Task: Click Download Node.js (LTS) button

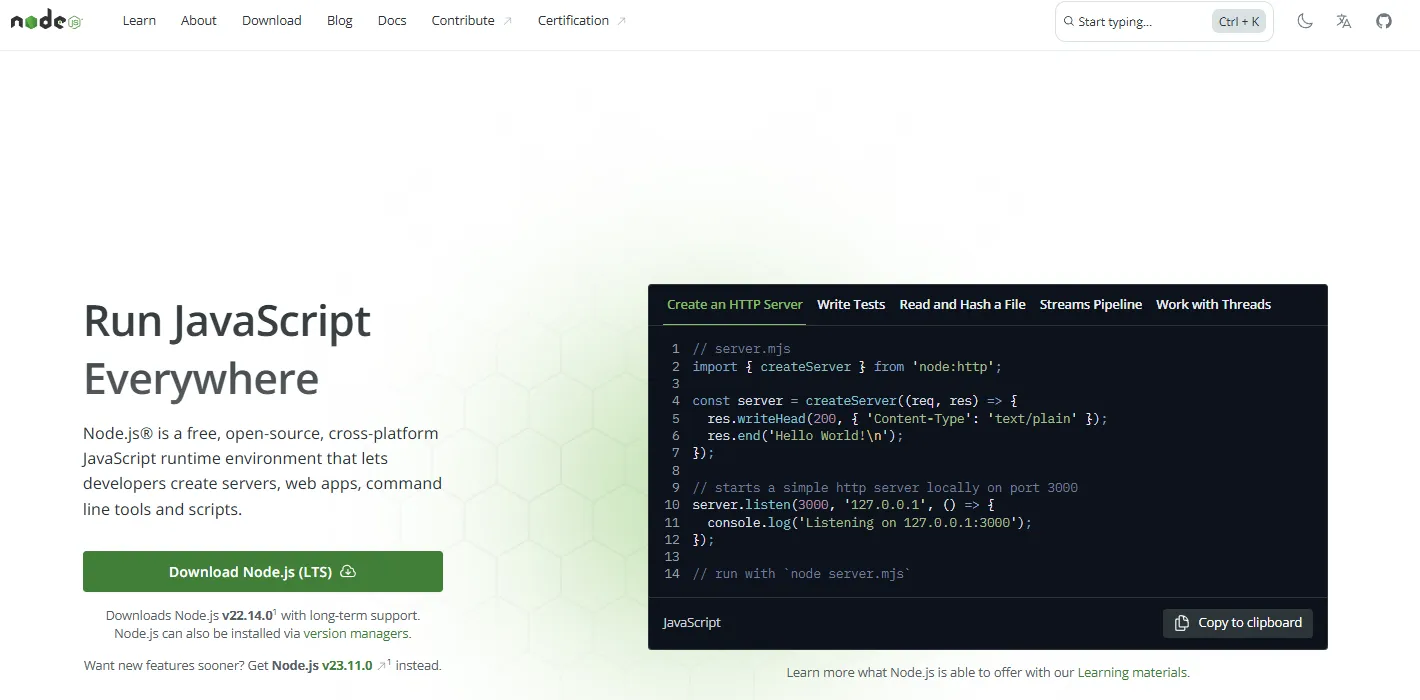Action: [x=263, y=572]
